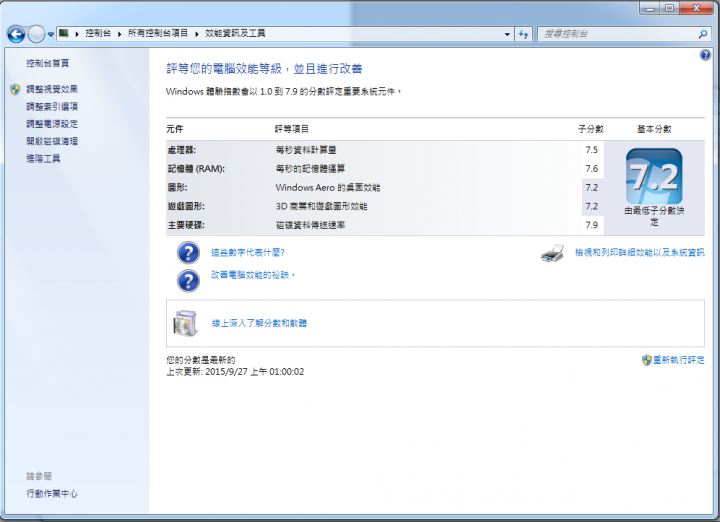Screen dimensions: 720x522
Task: Open the 這些數字代表什麼? link
Action: click(248, 253)
